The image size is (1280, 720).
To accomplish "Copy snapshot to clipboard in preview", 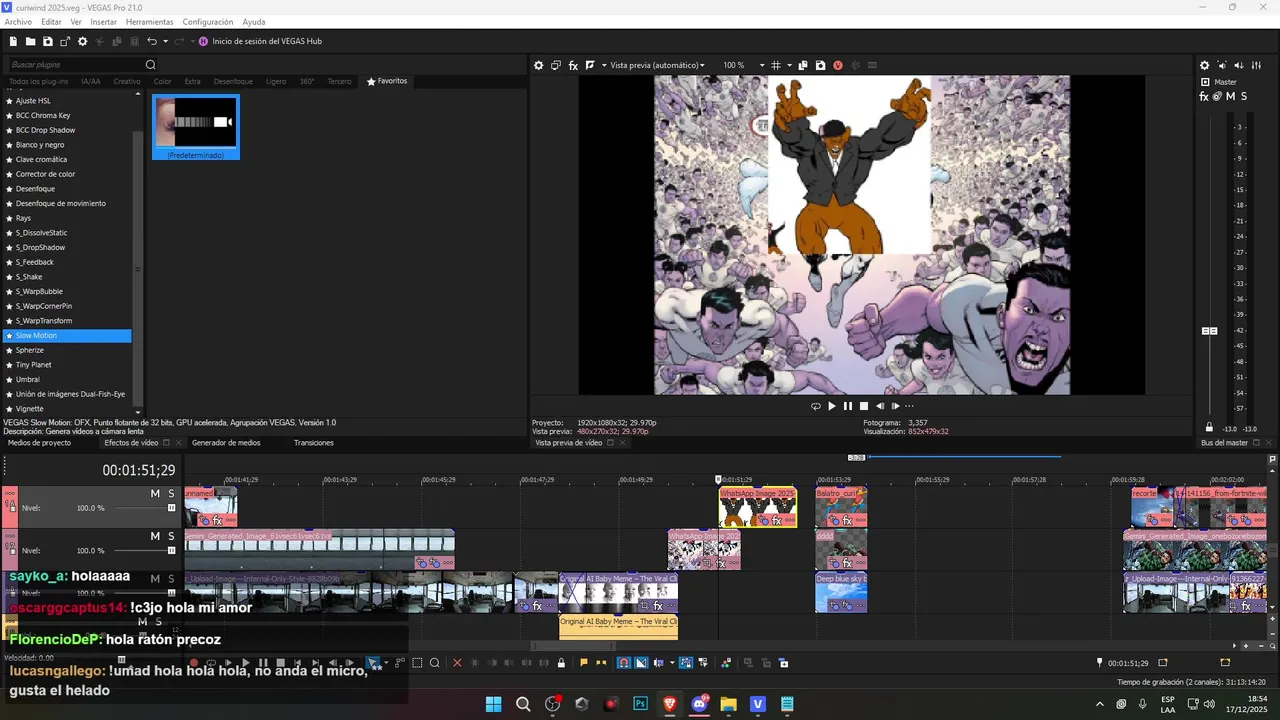I will 802,65.
